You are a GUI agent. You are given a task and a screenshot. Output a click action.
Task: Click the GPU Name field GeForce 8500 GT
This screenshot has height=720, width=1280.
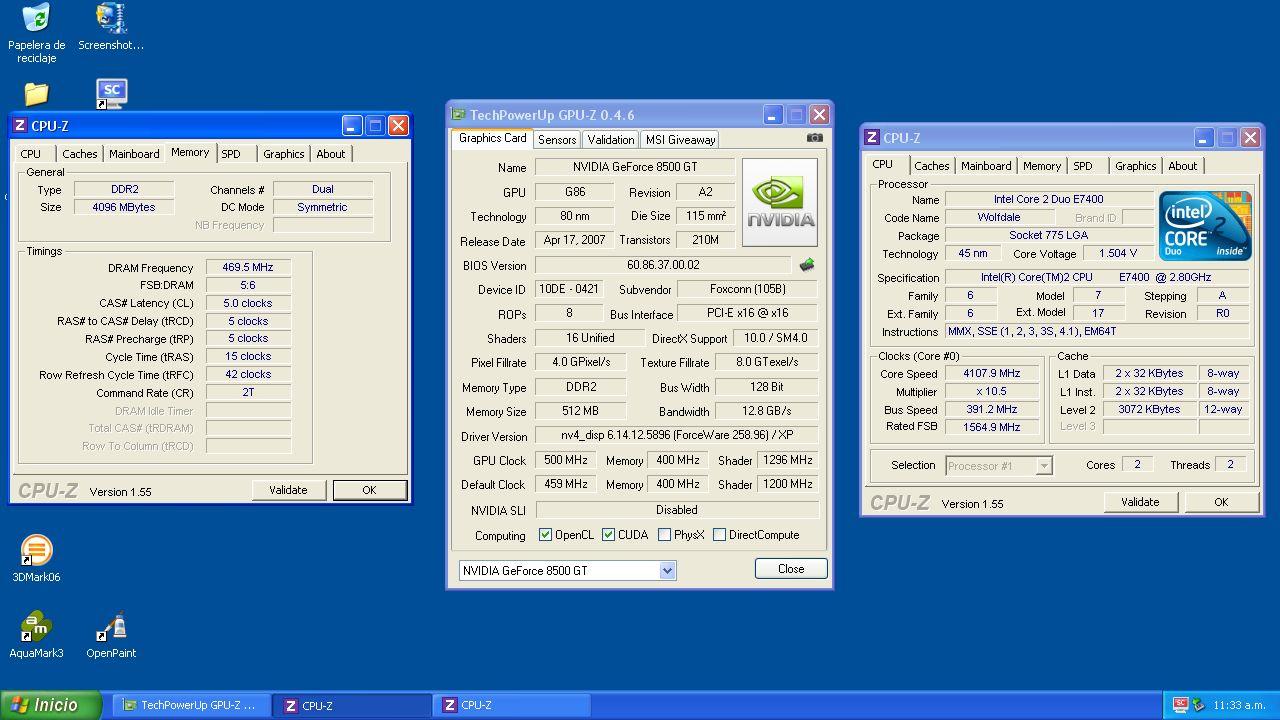pos(635,167)
